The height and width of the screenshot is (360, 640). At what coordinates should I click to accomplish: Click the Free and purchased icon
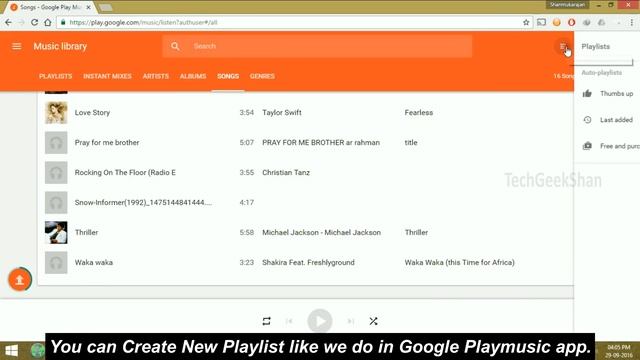[x=587, y=146]
